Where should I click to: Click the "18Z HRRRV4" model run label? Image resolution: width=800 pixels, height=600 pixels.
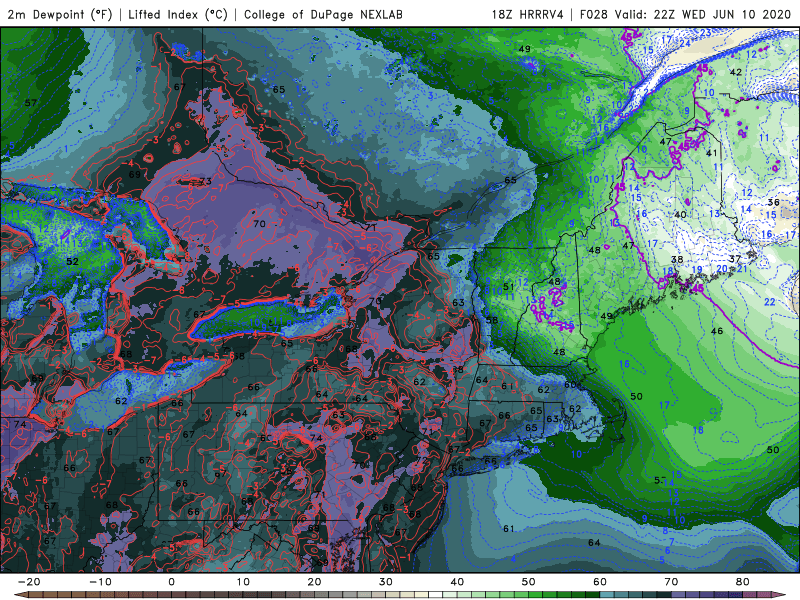click(x=528, y=14)
